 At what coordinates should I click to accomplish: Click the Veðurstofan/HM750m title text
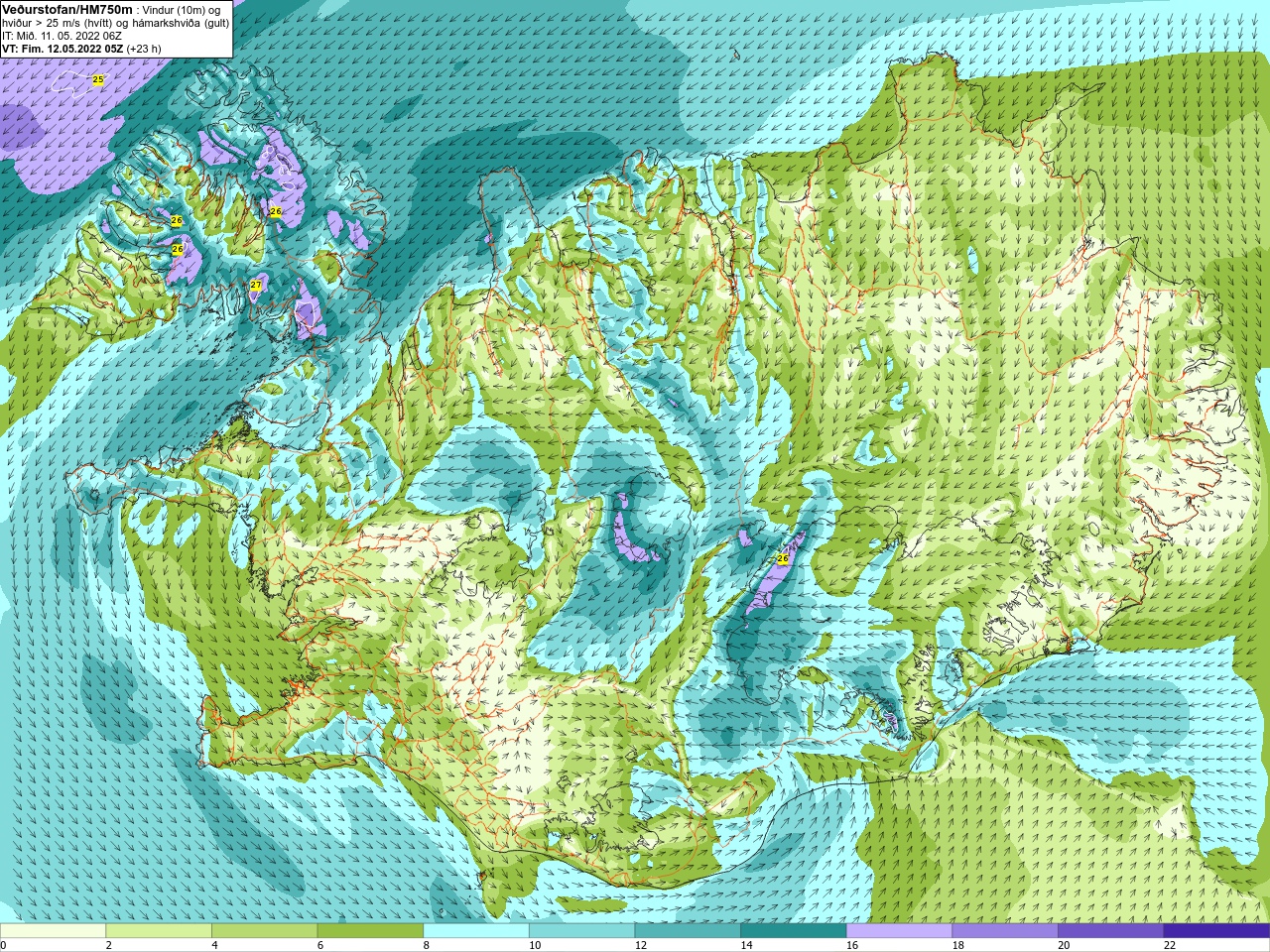coord(66,9)
